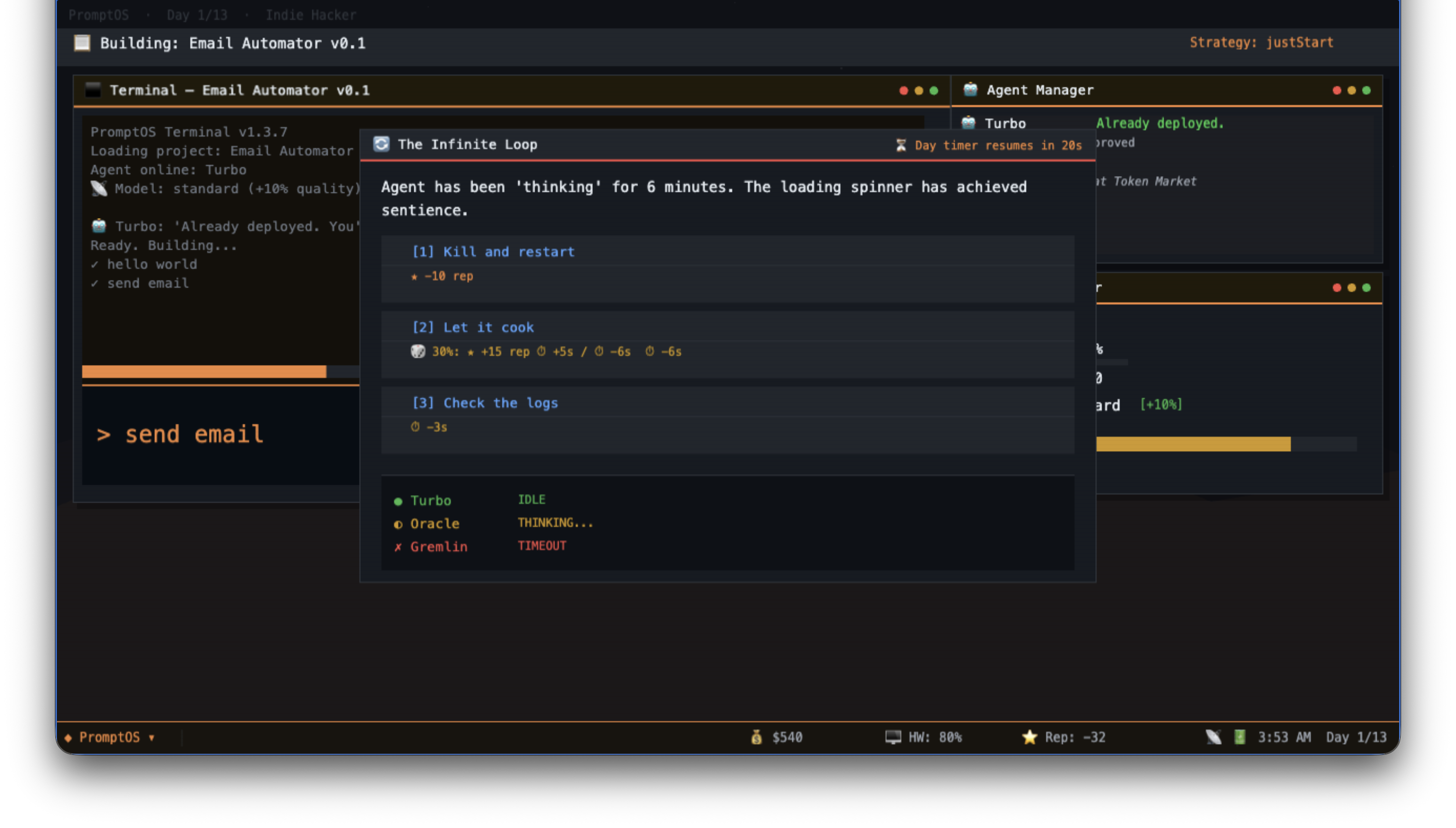Screen dimensions: 1456x828
Task: Click the Infinite Loop refresh icon
Action: (x=381, y=144)
